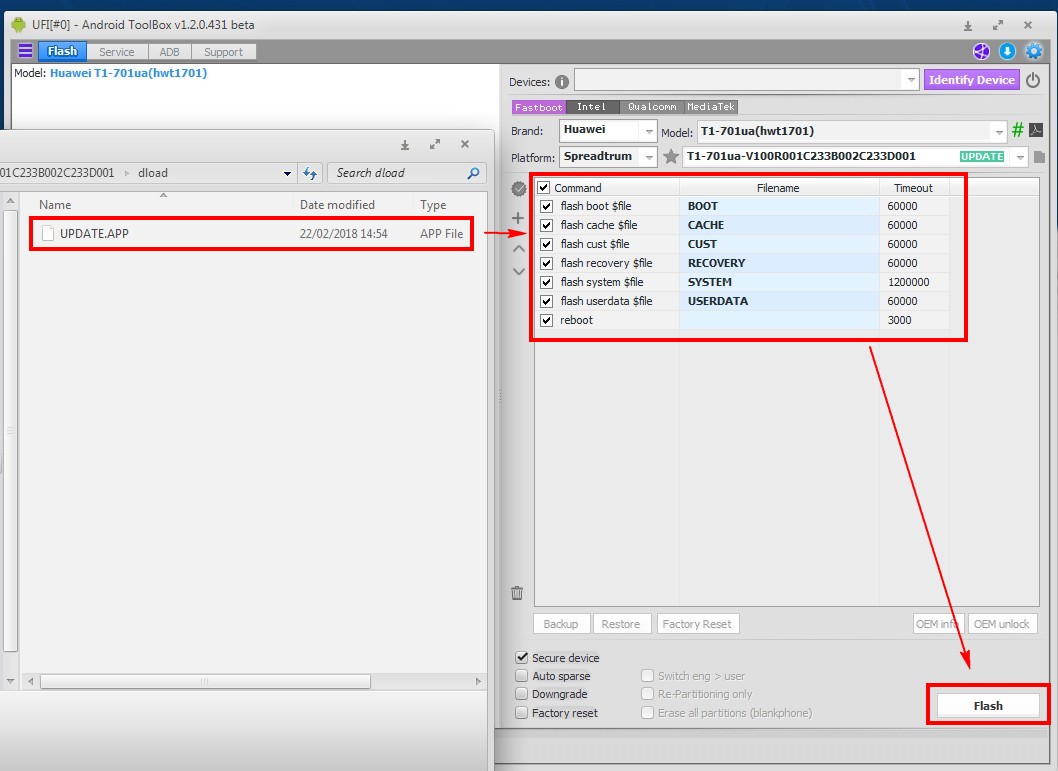Click the PDF document icon beside Model
1058x771 pixels.
click(x=1036, y=130)
